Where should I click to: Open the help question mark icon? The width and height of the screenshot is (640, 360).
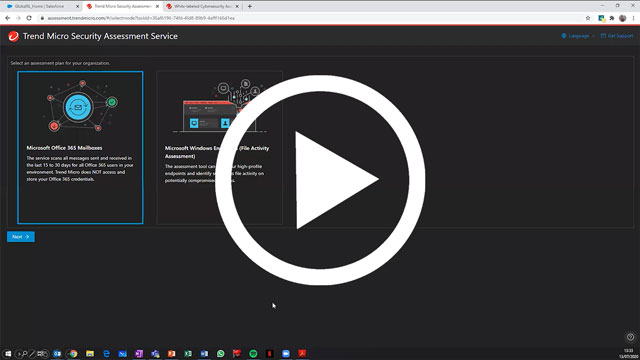(x=630, y=337)
